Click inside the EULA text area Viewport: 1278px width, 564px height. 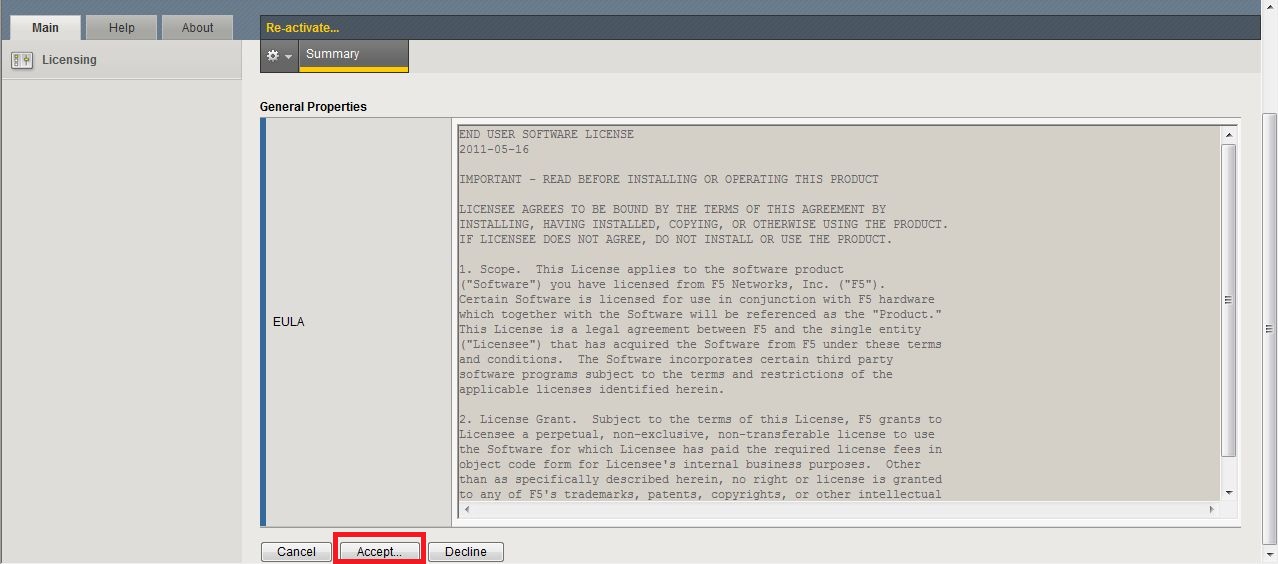tap(838, 314)
